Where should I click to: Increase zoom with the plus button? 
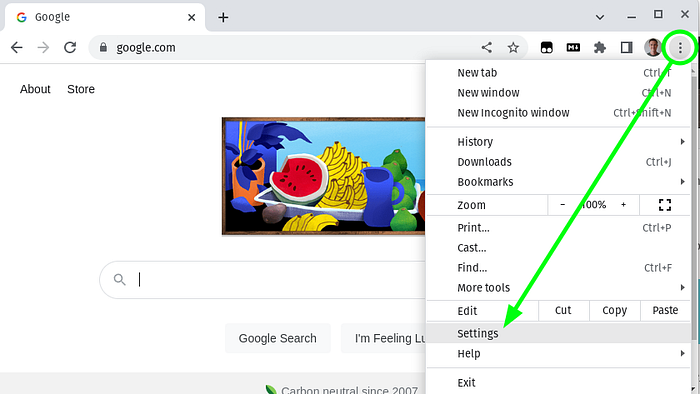[624, 204]
